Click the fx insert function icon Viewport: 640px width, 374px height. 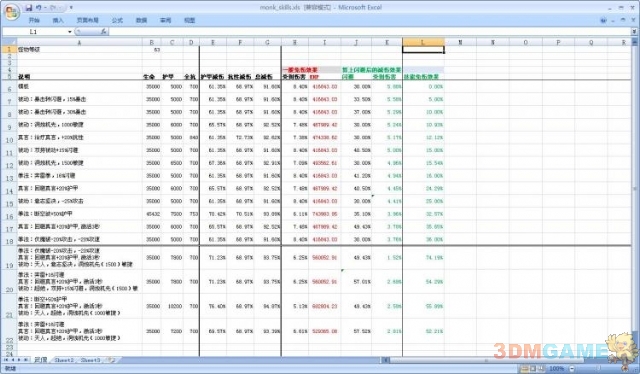point(104,31)
